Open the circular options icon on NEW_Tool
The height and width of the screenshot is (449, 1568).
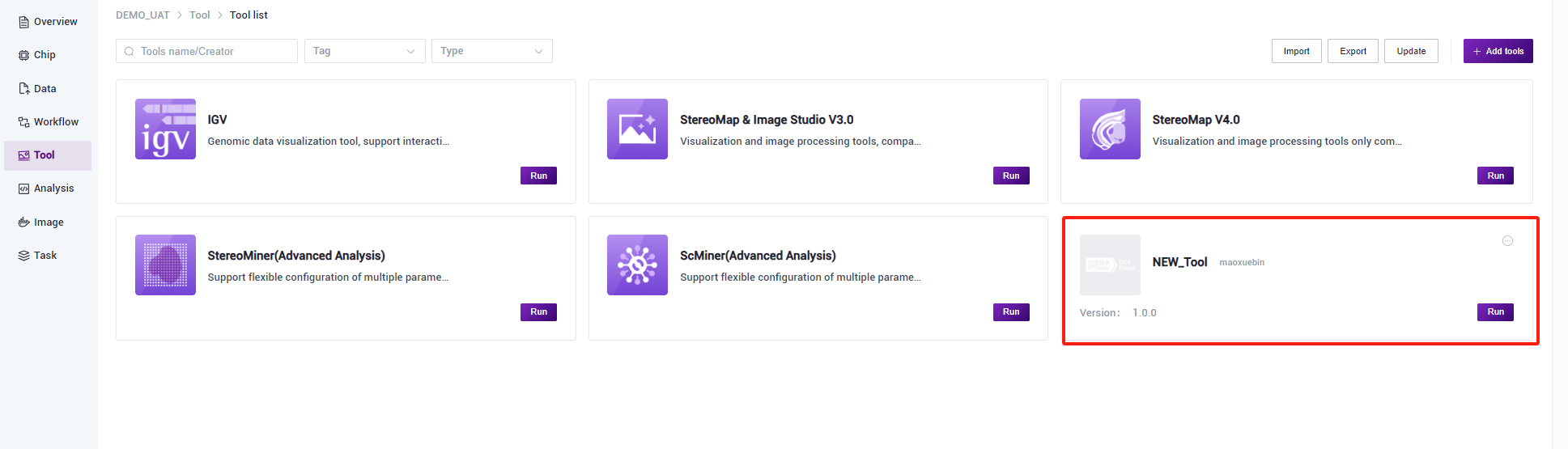tap(1507, 241)
